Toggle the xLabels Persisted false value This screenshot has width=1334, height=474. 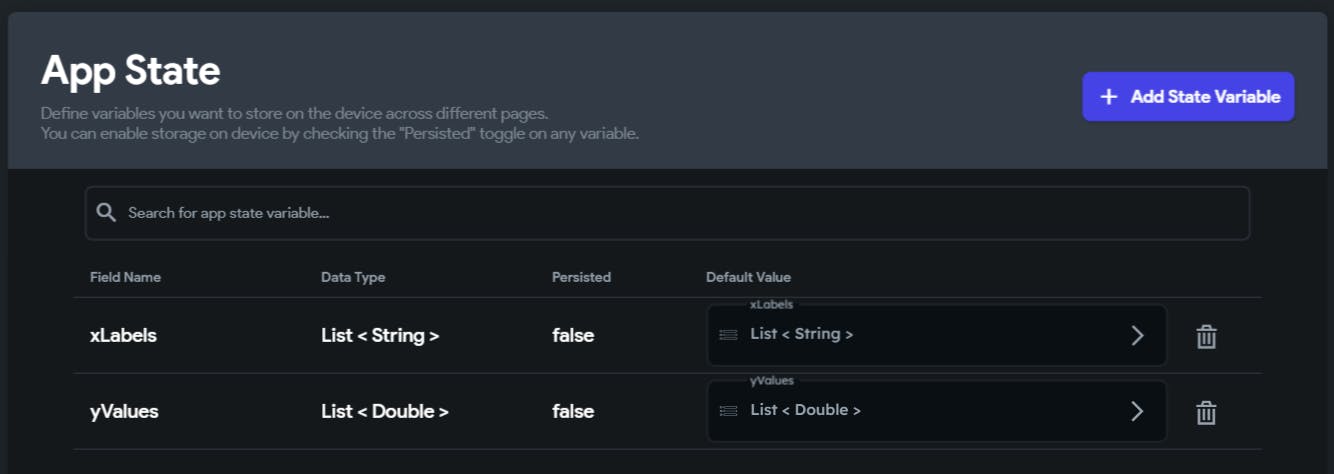click(573, 336)
